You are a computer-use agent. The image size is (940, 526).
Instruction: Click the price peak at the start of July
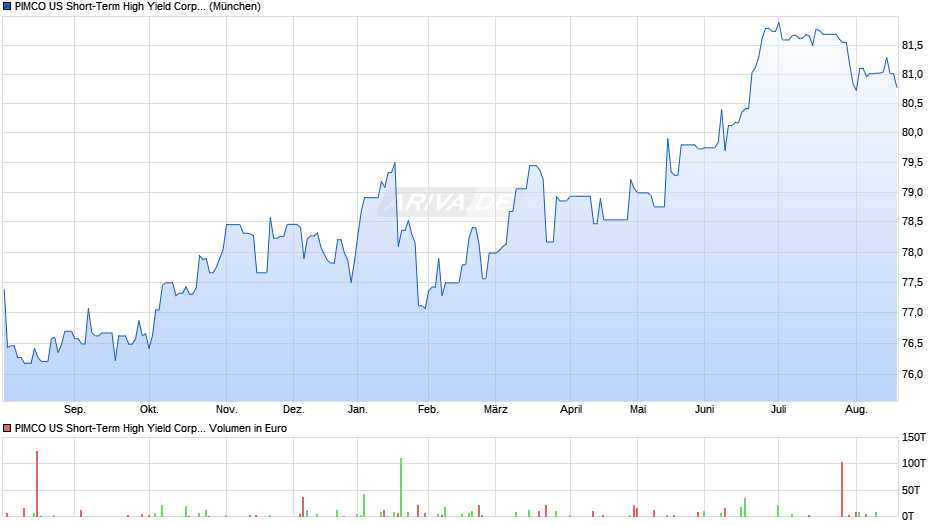click(779, 23)
